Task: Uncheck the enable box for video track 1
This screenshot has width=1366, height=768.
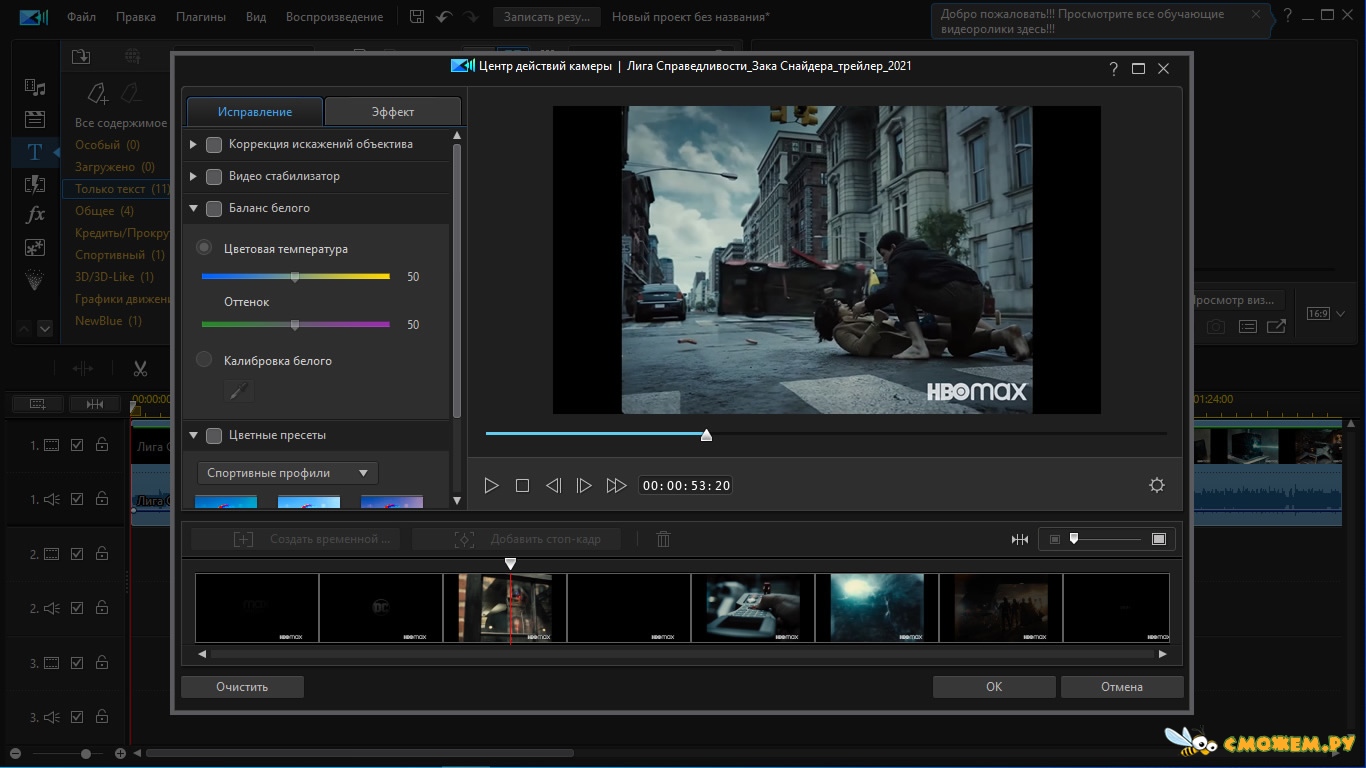Action: tap(77, 445)
